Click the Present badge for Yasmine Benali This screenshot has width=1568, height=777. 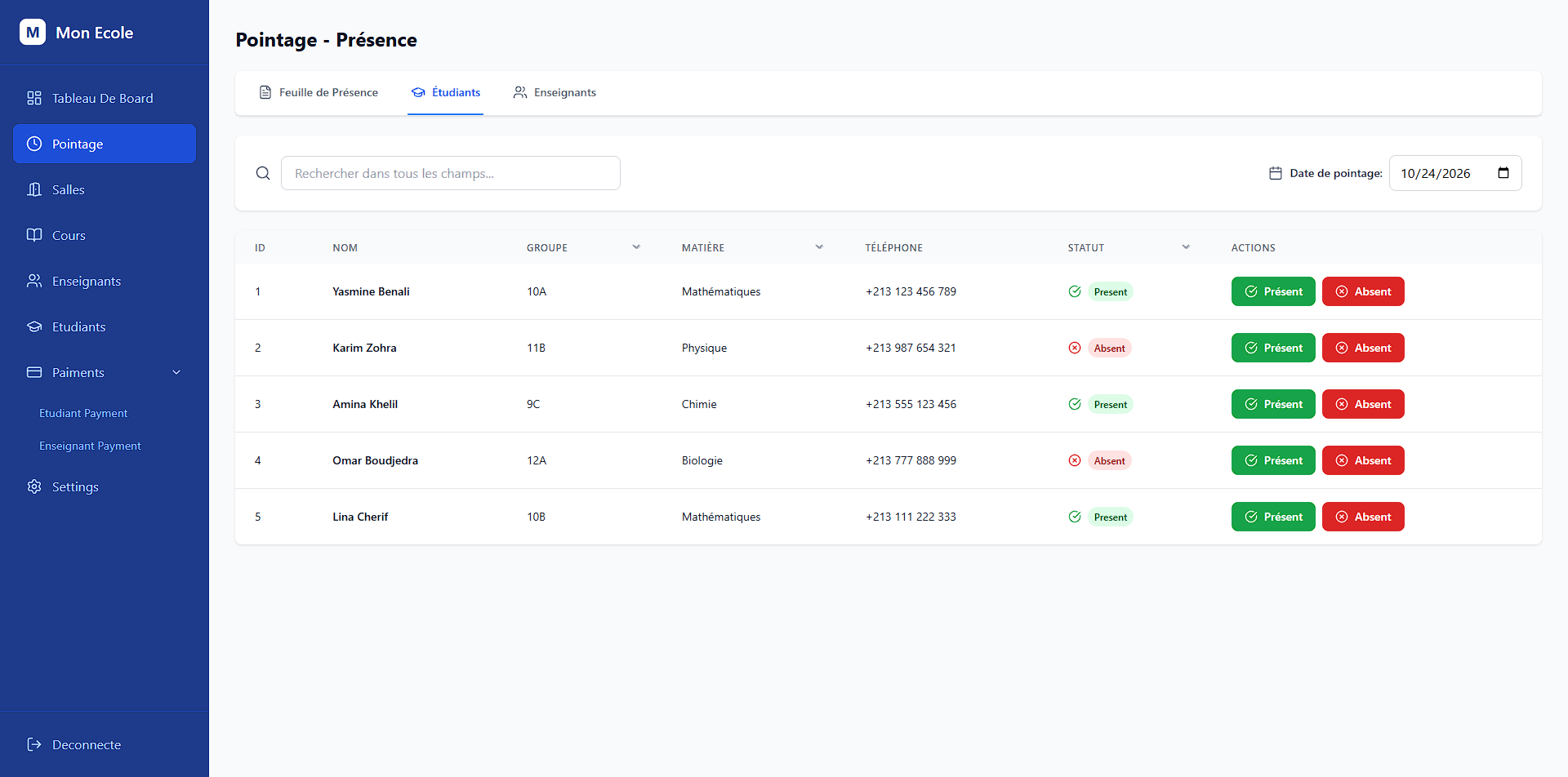tap(1111, 291)
